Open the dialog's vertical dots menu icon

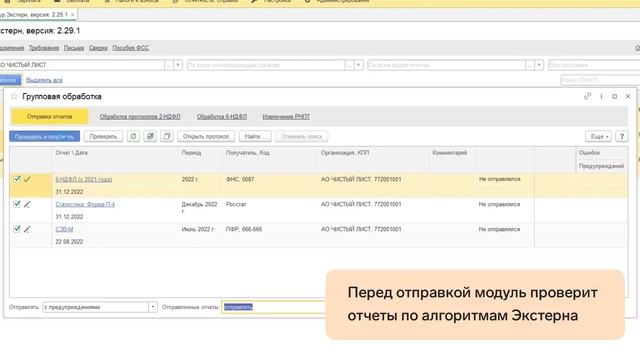tap(601, 96)
